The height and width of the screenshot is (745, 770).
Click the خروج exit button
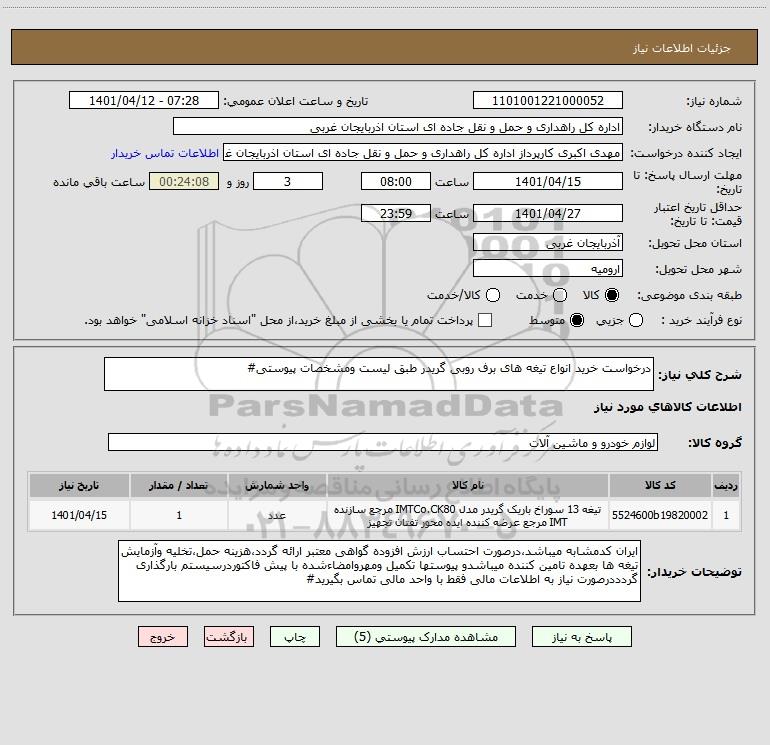pyautogui.click(x=163, y=636)
